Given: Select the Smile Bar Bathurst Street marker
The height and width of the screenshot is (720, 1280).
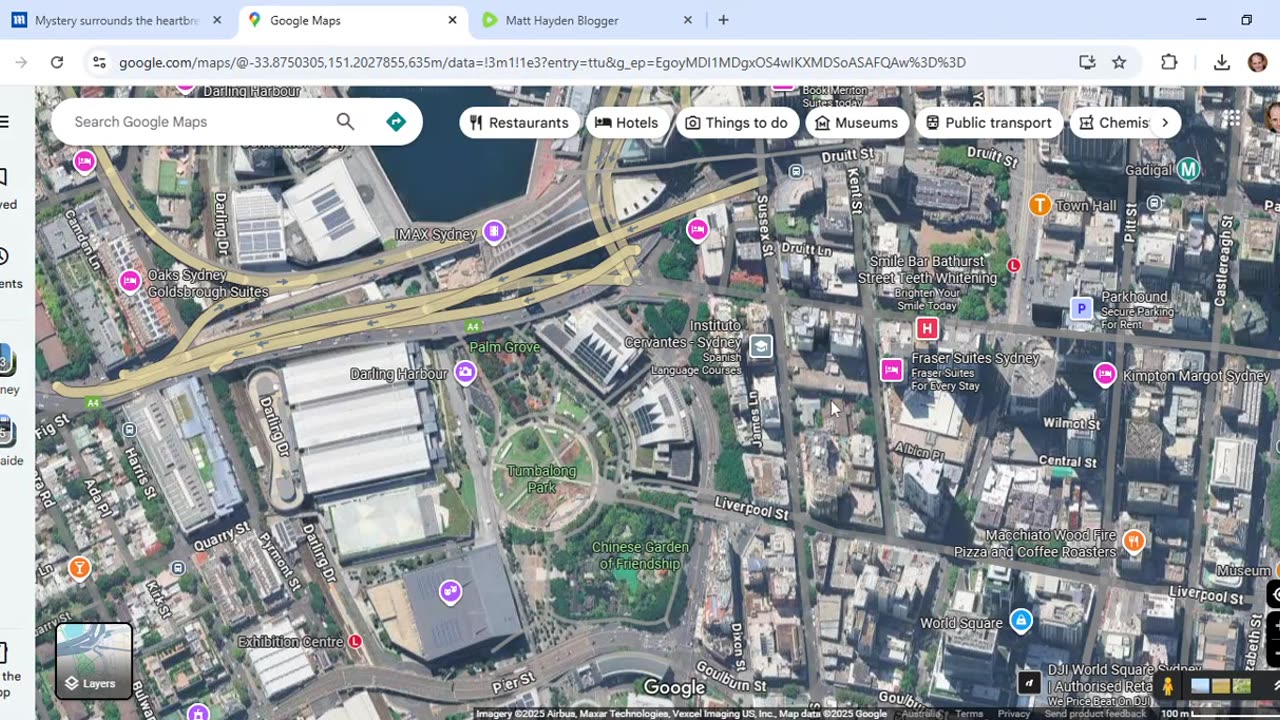Looking at the screenshot, I should (1014, 265).
